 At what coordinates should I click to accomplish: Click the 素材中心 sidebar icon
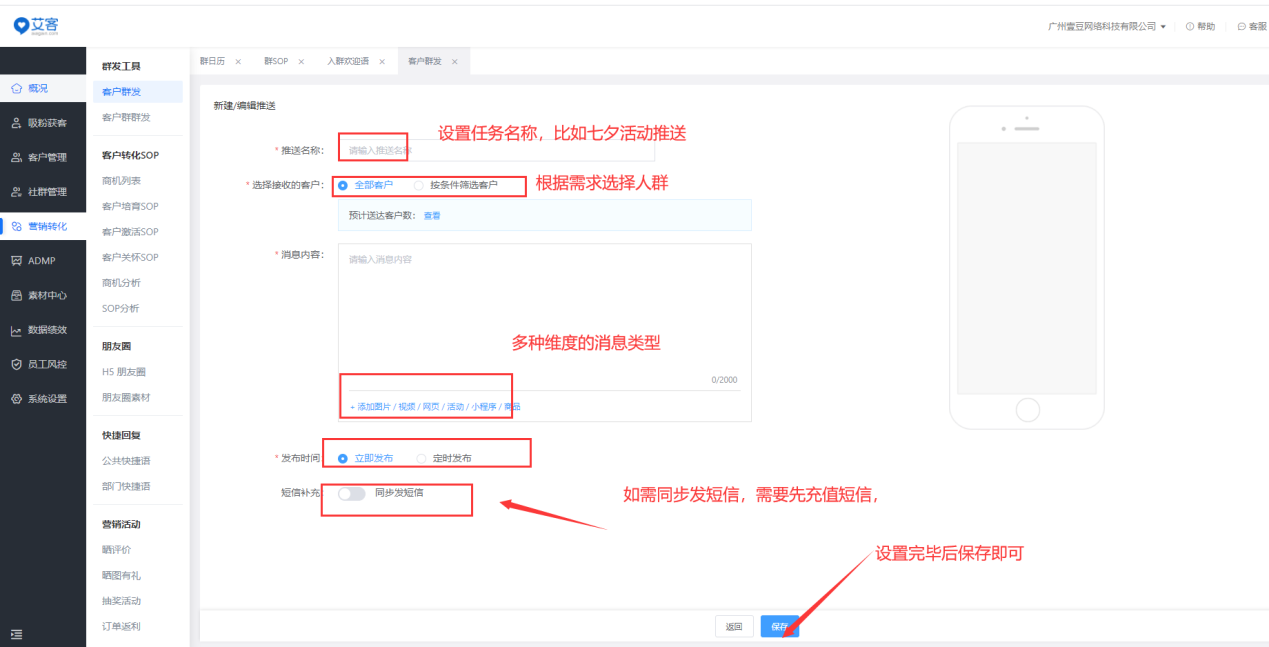coord(16,295)
